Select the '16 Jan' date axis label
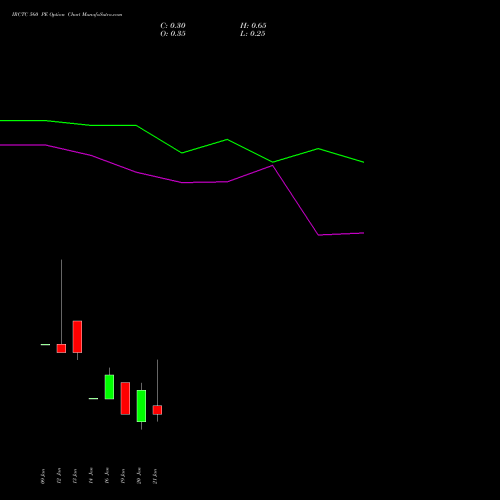This screenshot has height=500, width=500. tap(107, 476)
